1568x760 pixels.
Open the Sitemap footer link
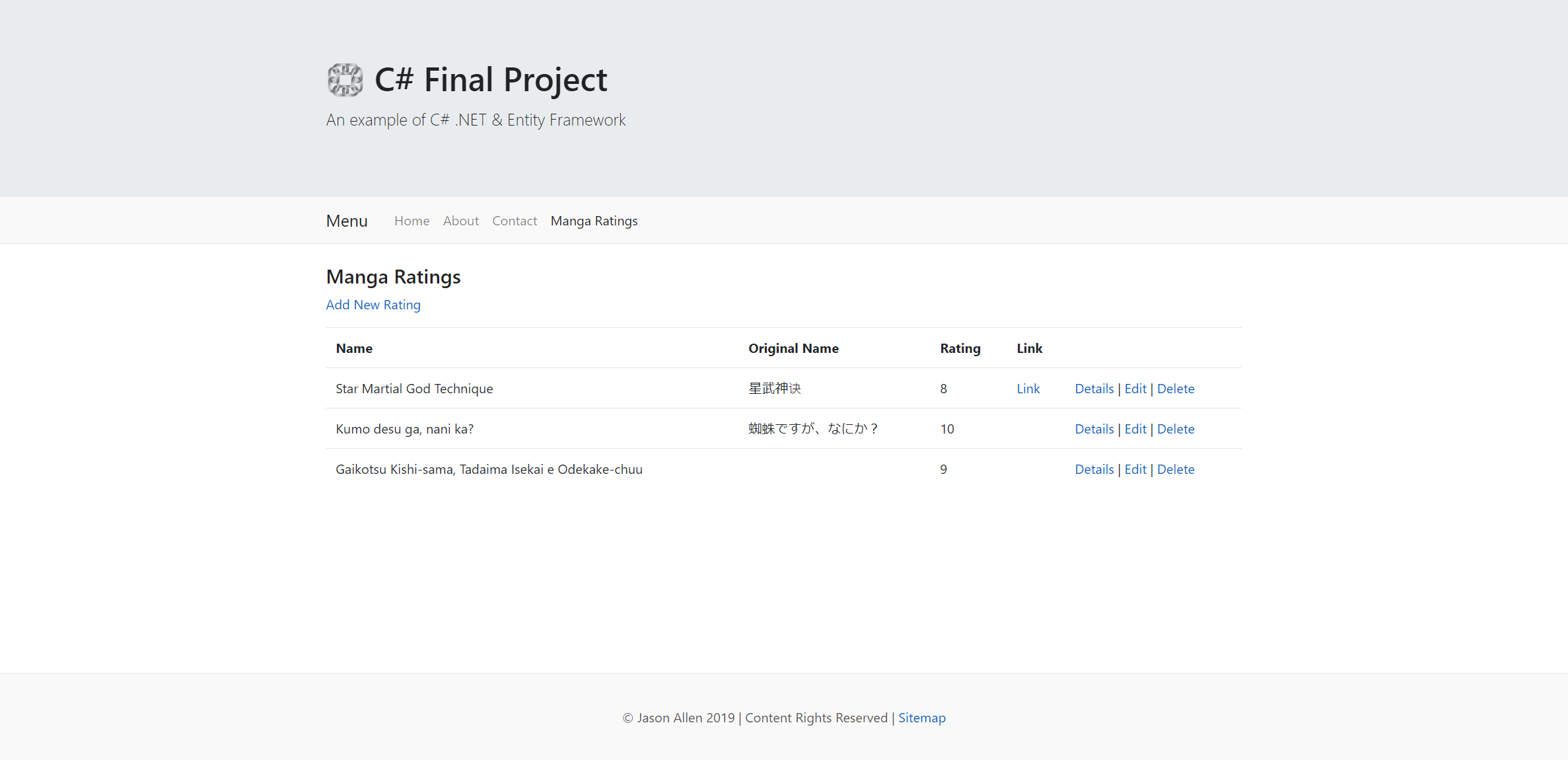coord(921,718)
